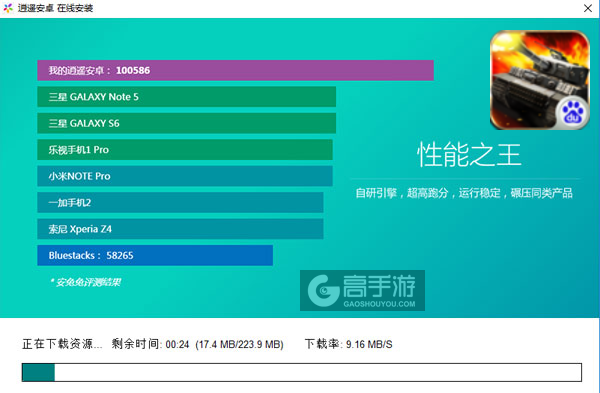Close the 逍遥安卓 installer window
This screenshot has width=600, height=393.
[588, 8]
